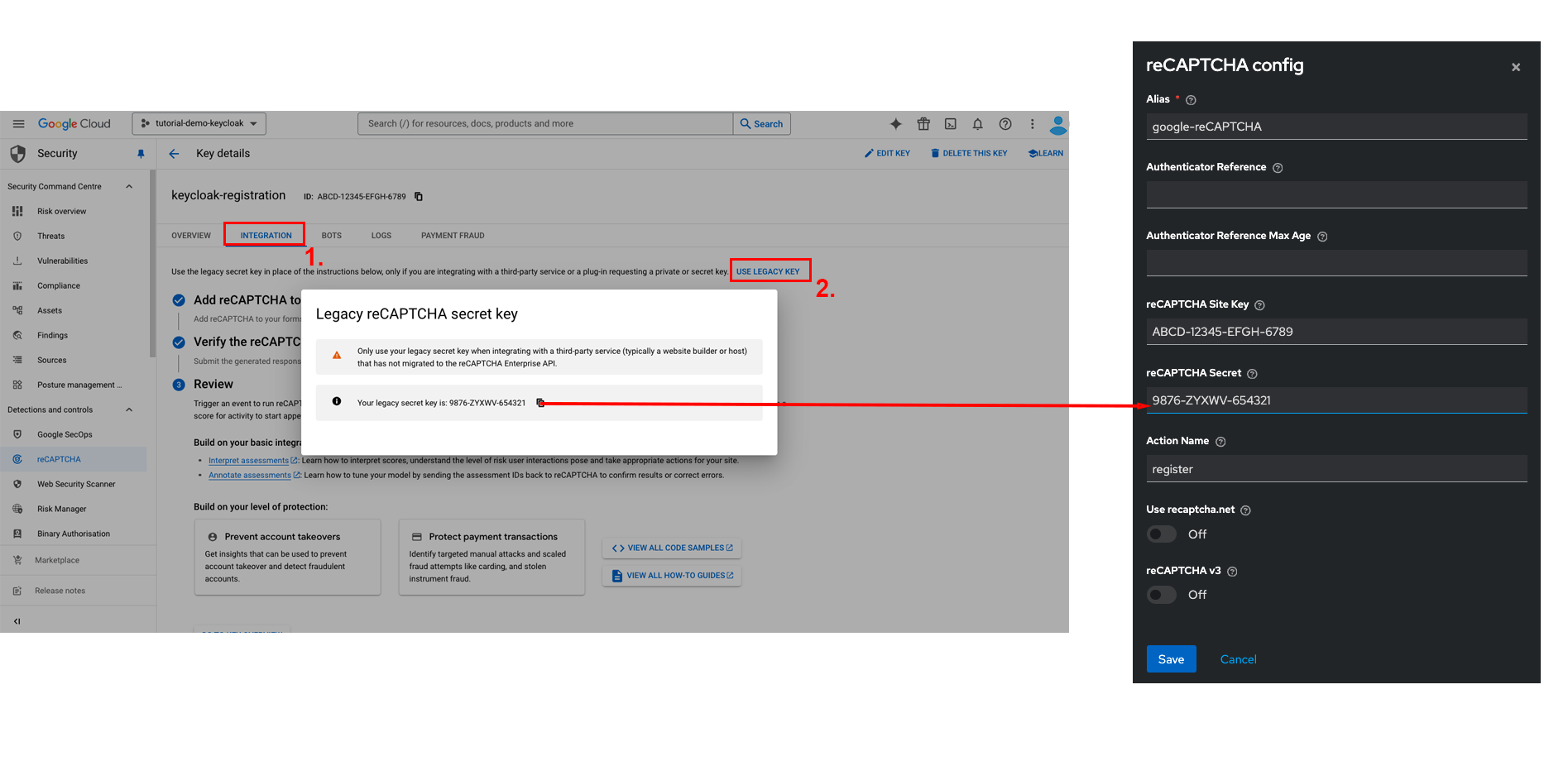This screenshot has height=766, width=1568.
Task: Copy the legacy secret key
Action: tap(540, 403)
